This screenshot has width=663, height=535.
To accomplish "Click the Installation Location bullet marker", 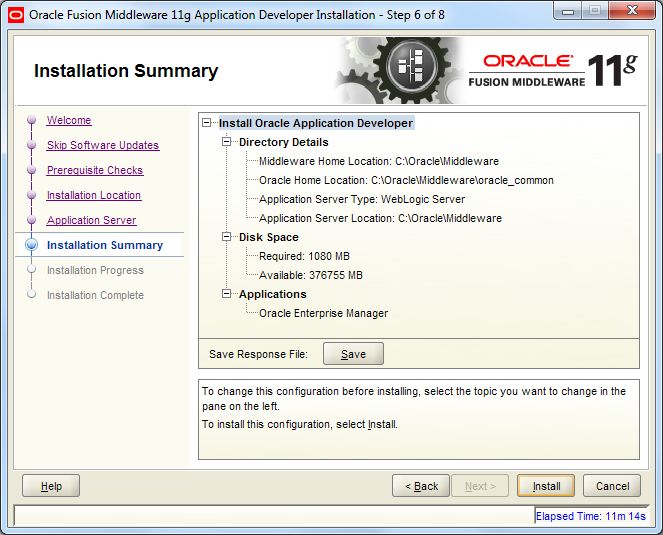I will coord(31,195).
